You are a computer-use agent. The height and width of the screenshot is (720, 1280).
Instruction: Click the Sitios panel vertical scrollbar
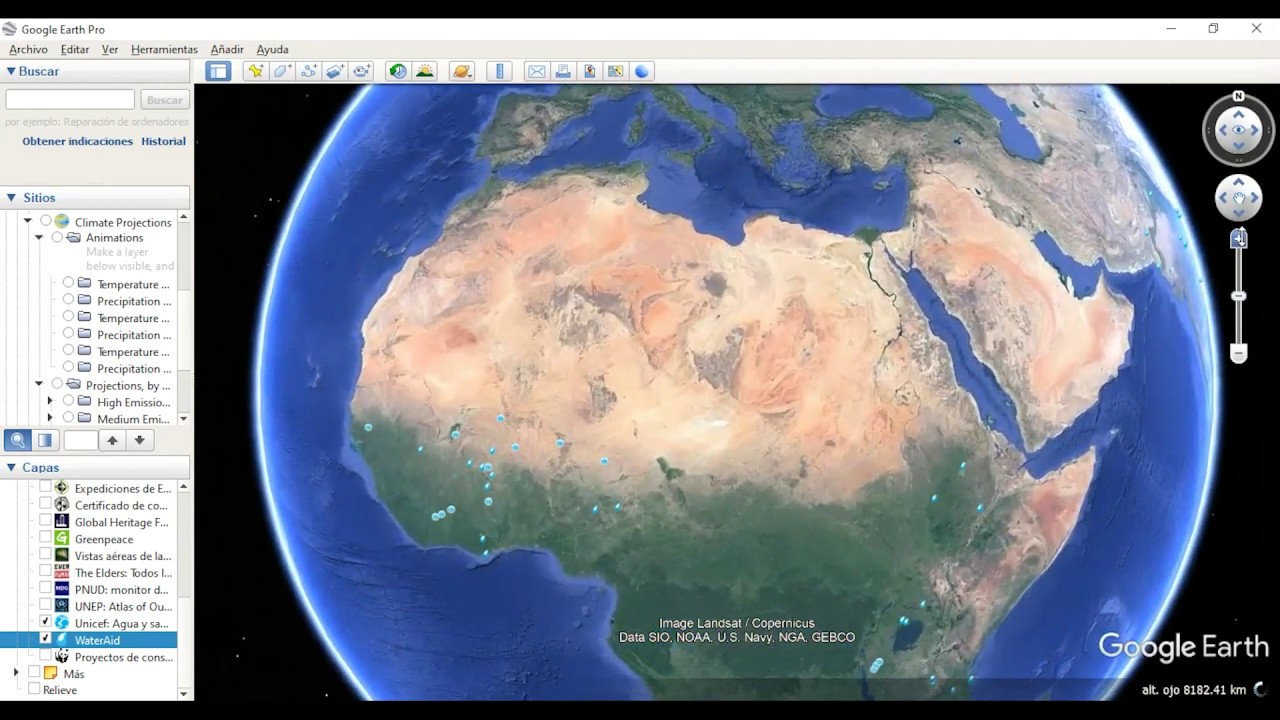184,318
